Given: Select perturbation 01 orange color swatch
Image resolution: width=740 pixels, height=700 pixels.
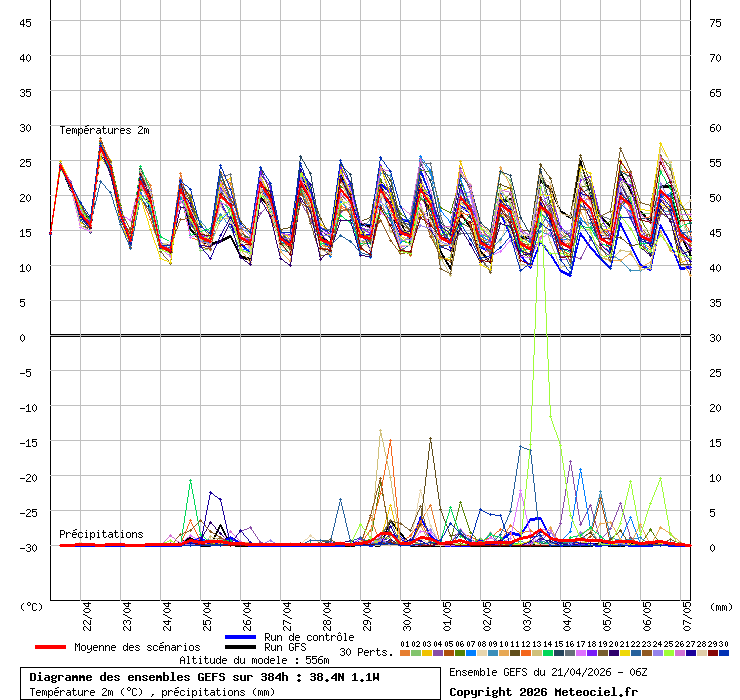Looking at the screenshot, I should click(x=405, y=653).
